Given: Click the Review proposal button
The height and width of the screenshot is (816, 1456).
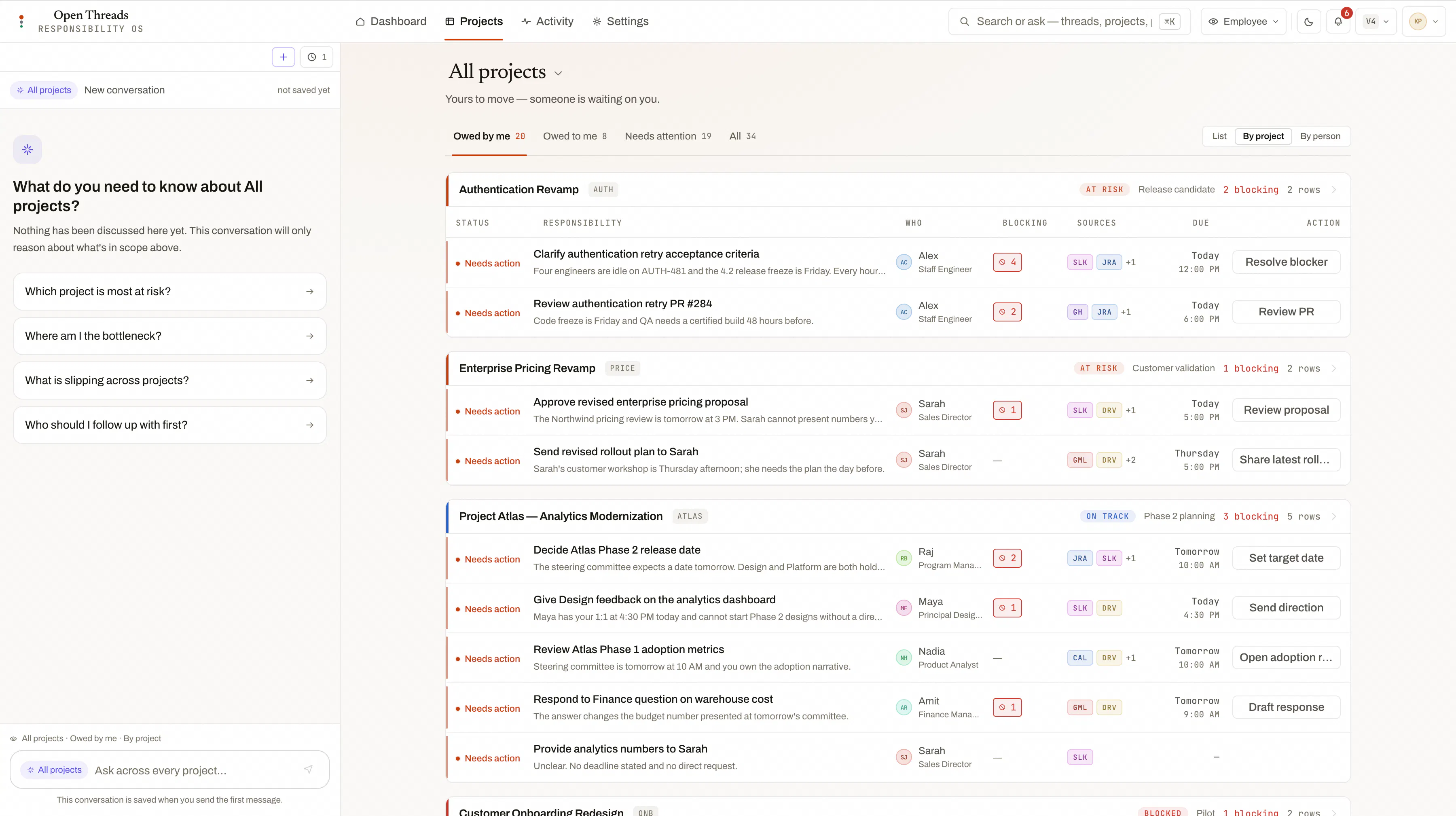Looking at the screenshot, I should click(x=1286, y=410).
